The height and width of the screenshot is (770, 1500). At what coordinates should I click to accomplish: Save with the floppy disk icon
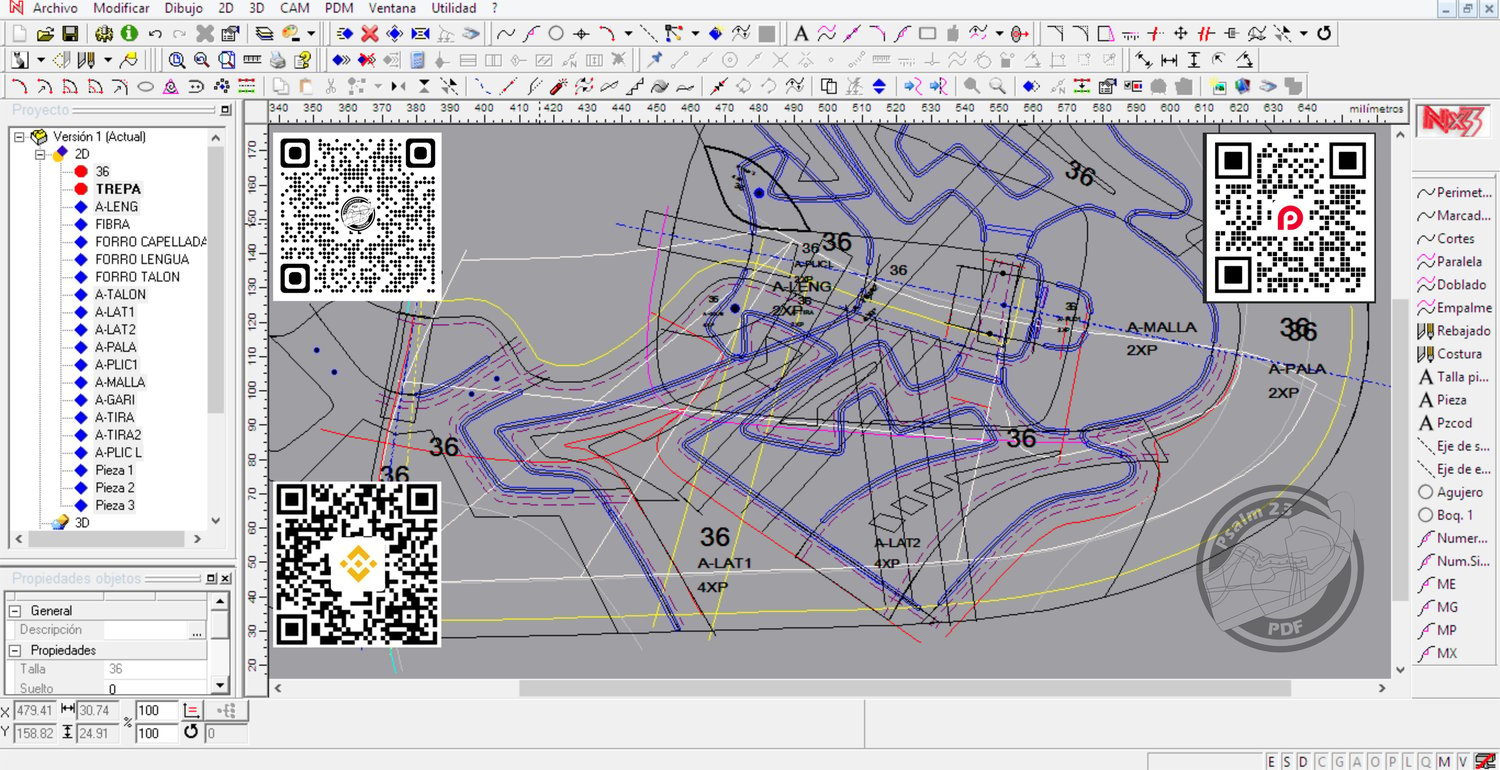[x=70, y=33]
